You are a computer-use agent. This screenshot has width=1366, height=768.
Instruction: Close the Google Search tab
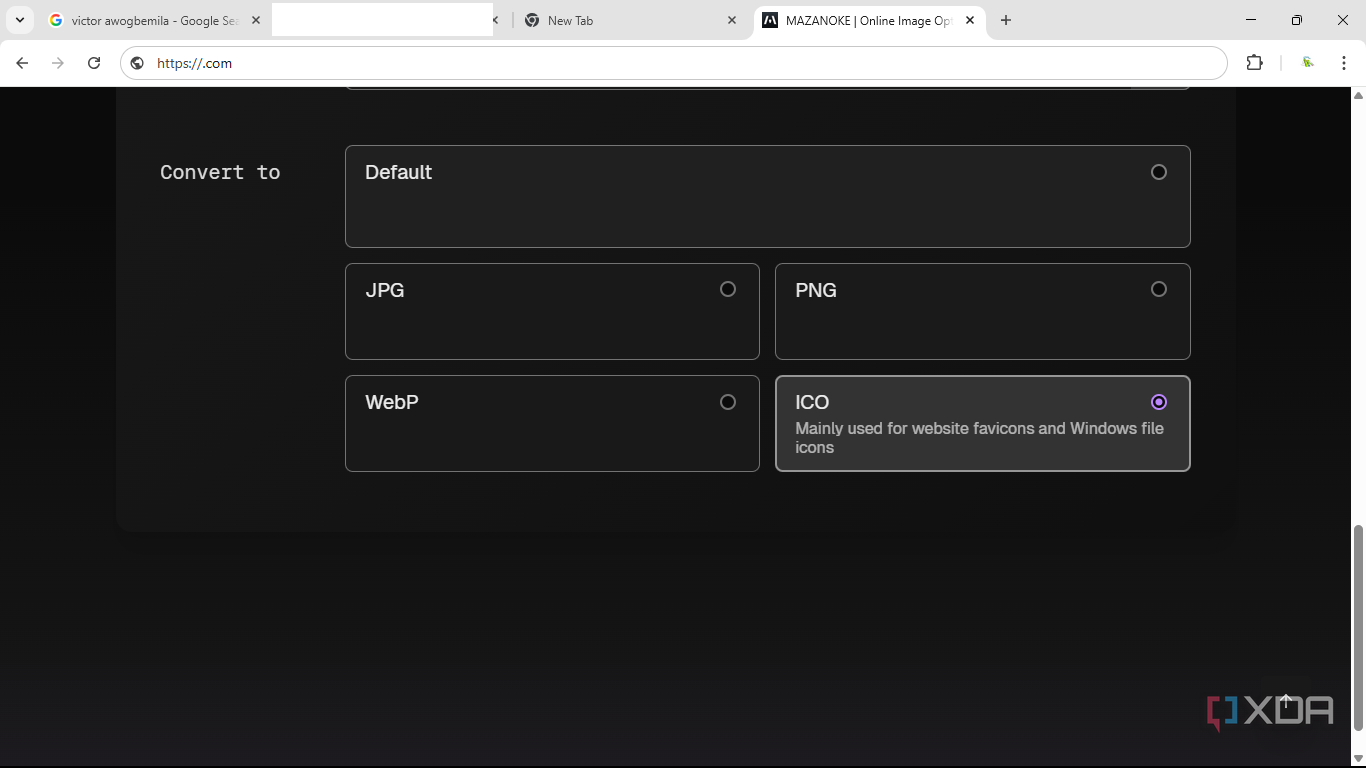point(256,20)
